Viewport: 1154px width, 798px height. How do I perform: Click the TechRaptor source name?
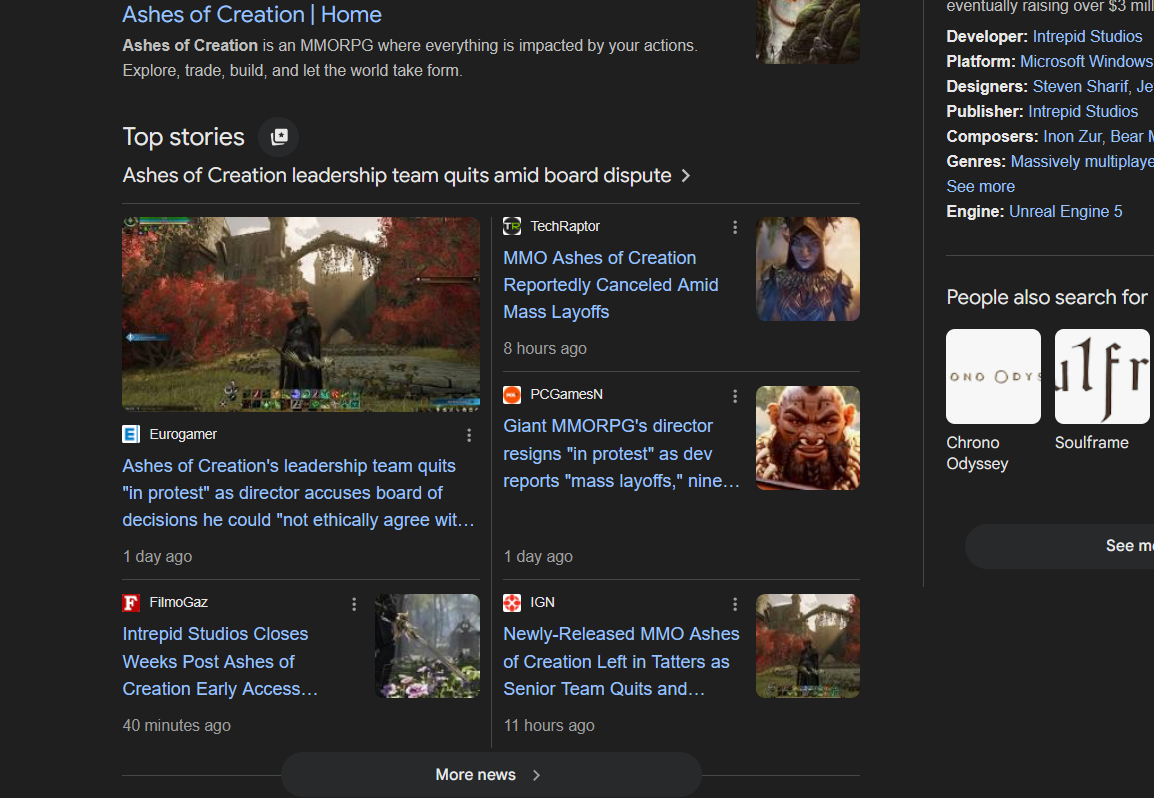point(565,227)
